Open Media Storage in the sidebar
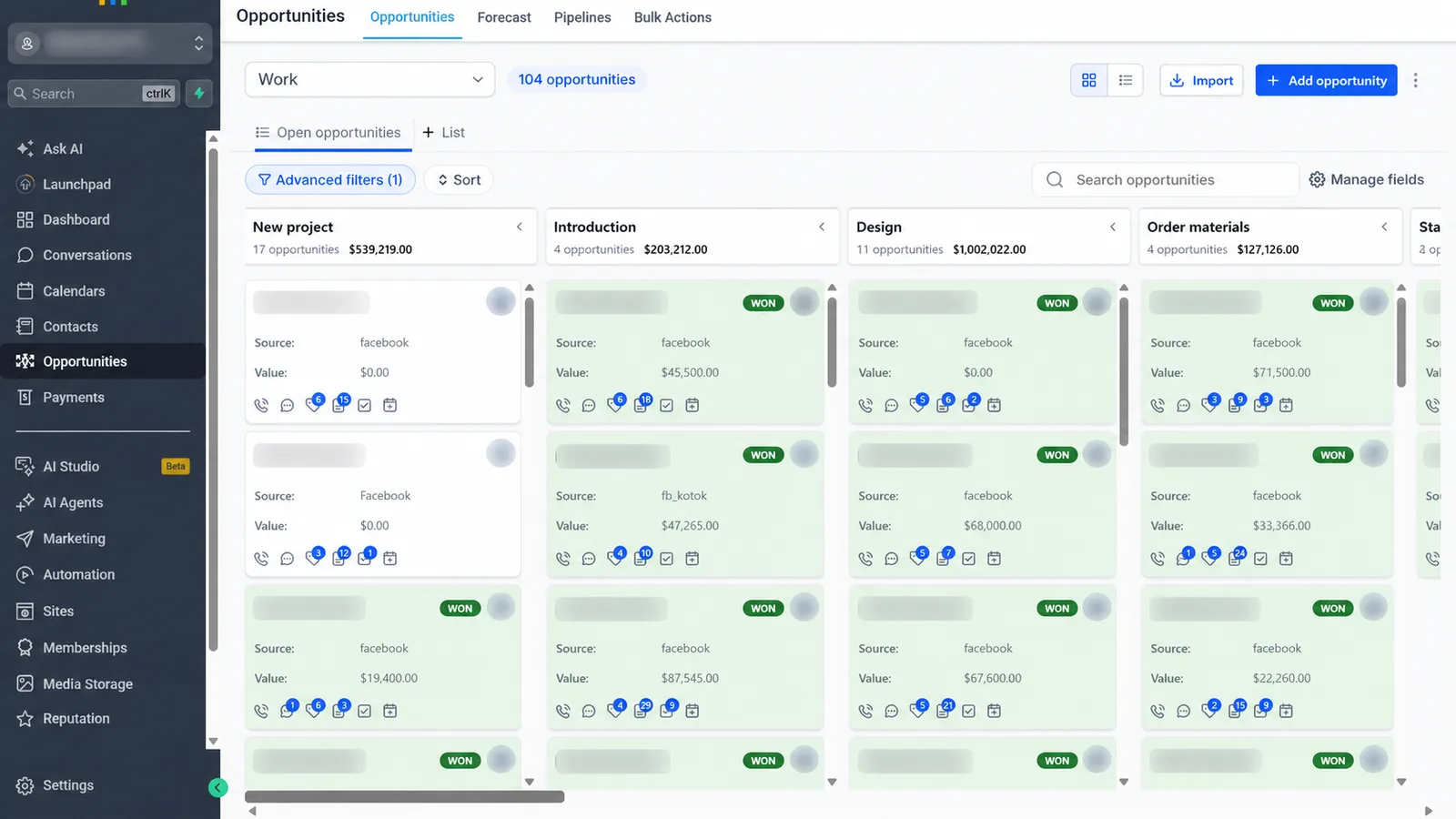The image size is (1456, 819). tap(87, 684)
